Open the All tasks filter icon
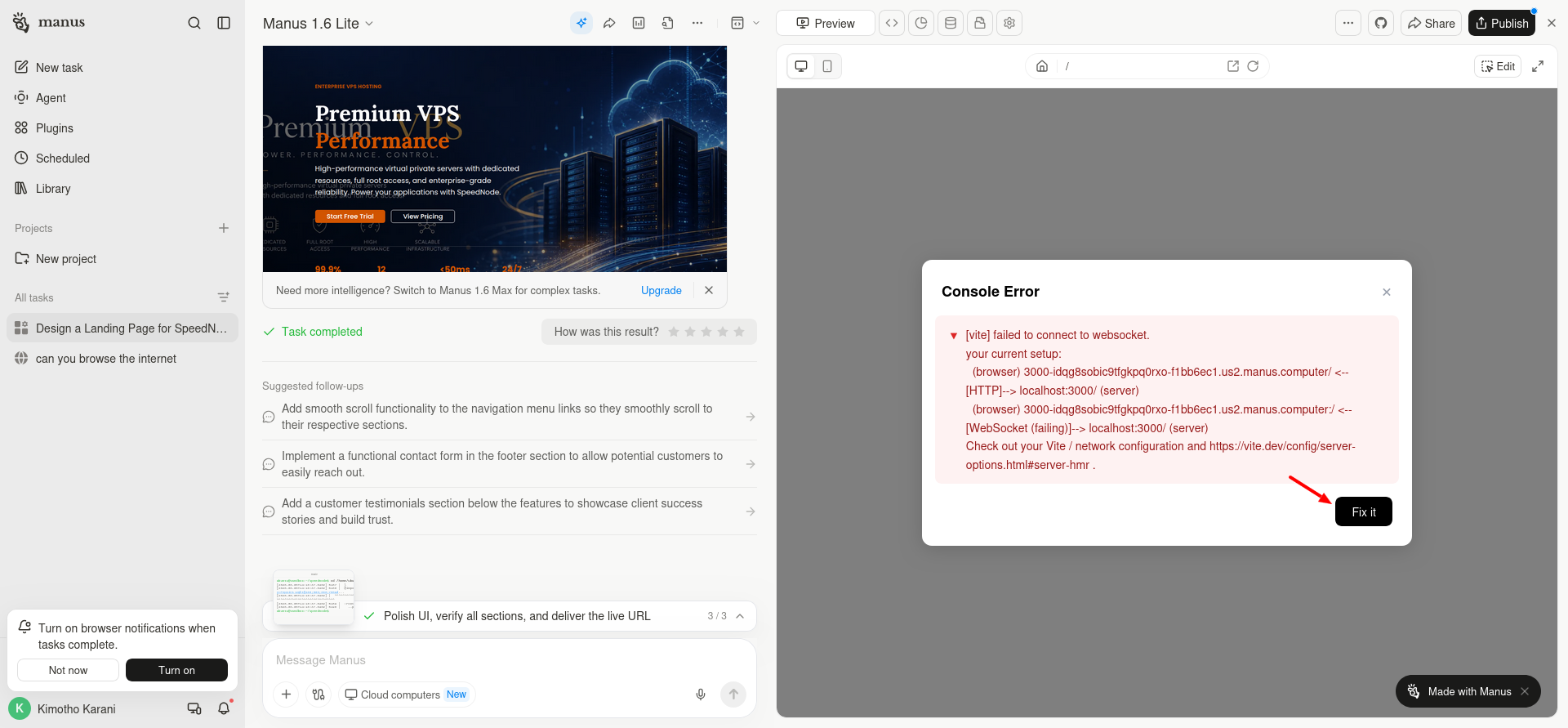 point(224,297)
